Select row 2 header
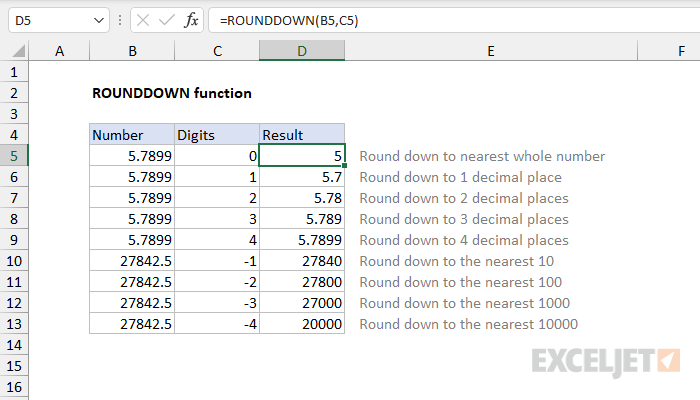The height and width of the screenshot is (400, 700). [14, 93]
